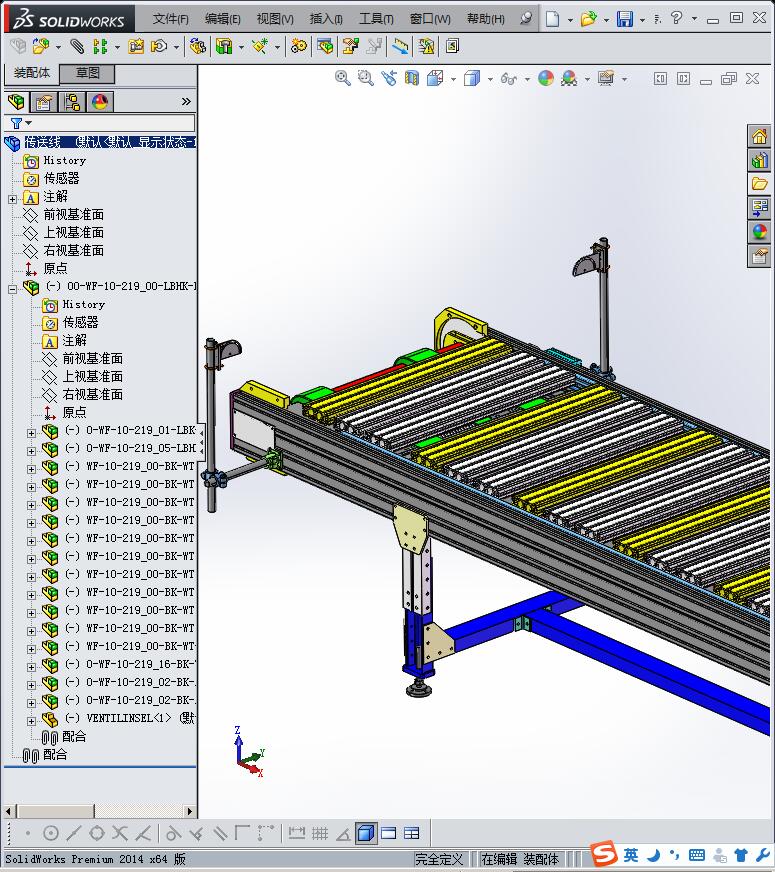
Task: Open the Hide/Show Items glasses dropdown arrow
Action: [527, 79]
